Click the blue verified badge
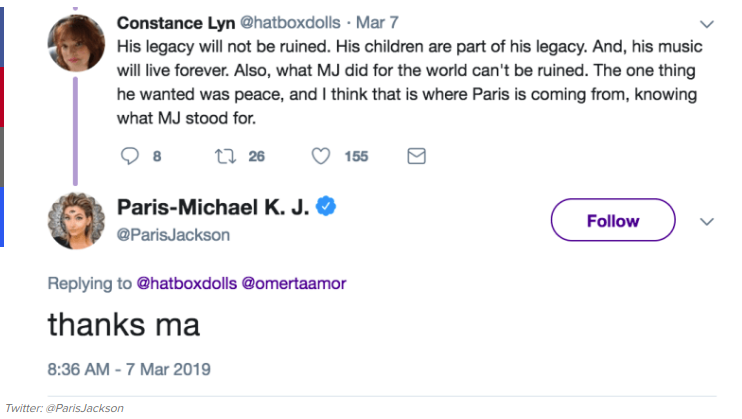The height and width of the screenshot is (419, 742). (x=326, y=207)
